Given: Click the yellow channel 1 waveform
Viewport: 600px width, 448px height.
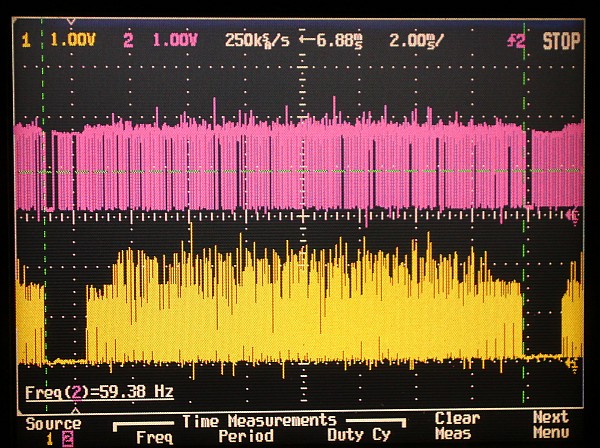Looking at the screenshot, I should click(x=300, y=310).
